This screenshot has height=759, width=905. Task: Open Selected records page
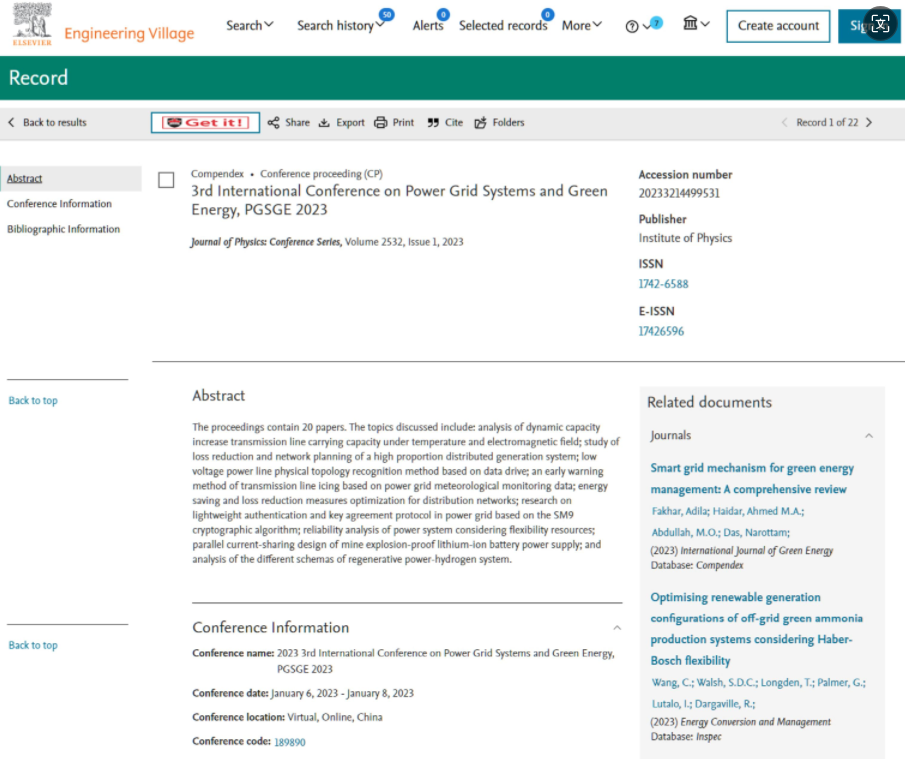tap(503, 25)
